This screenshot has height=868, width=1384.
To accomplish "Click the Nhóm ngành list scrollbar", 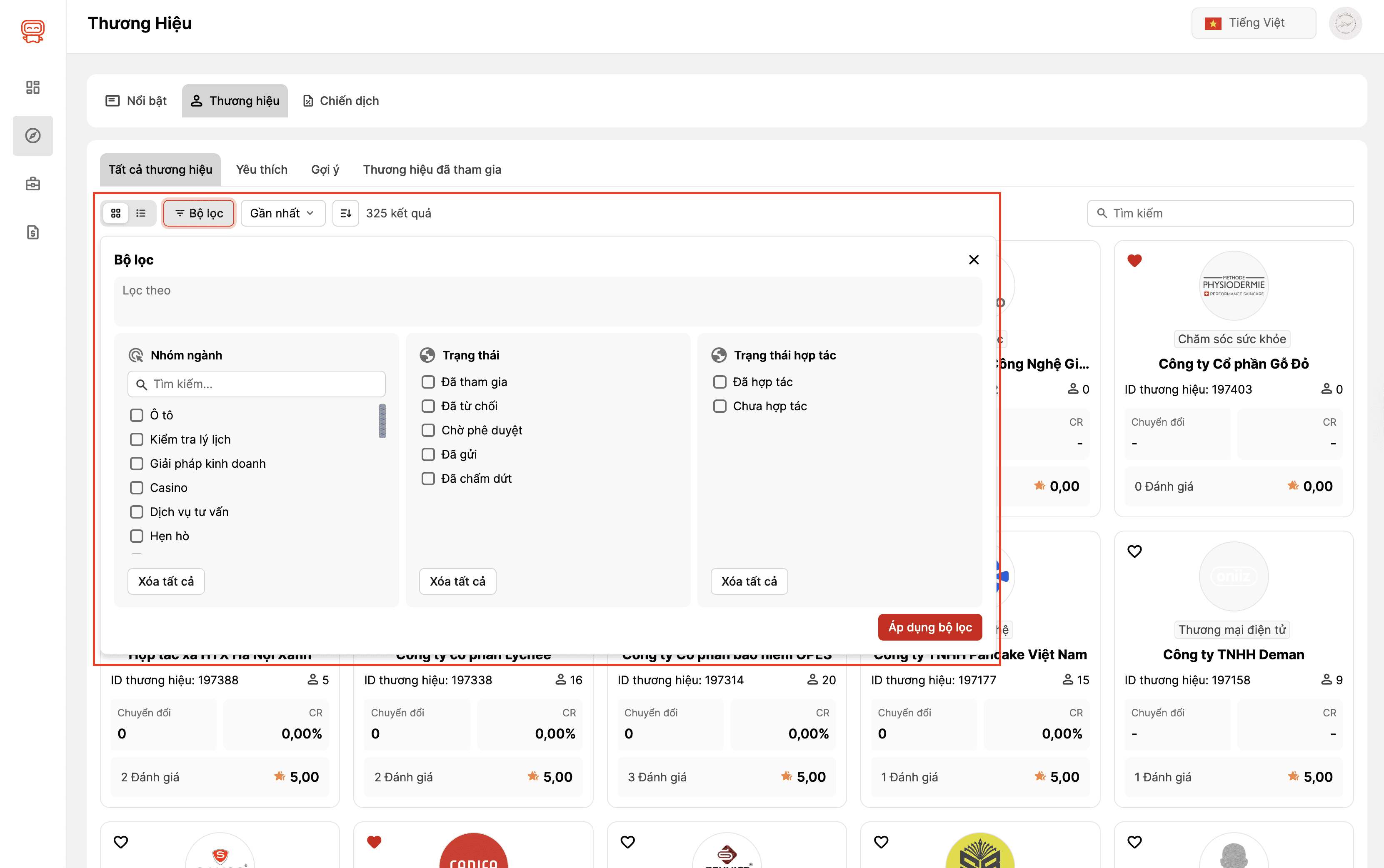I will tap(382, 421).
